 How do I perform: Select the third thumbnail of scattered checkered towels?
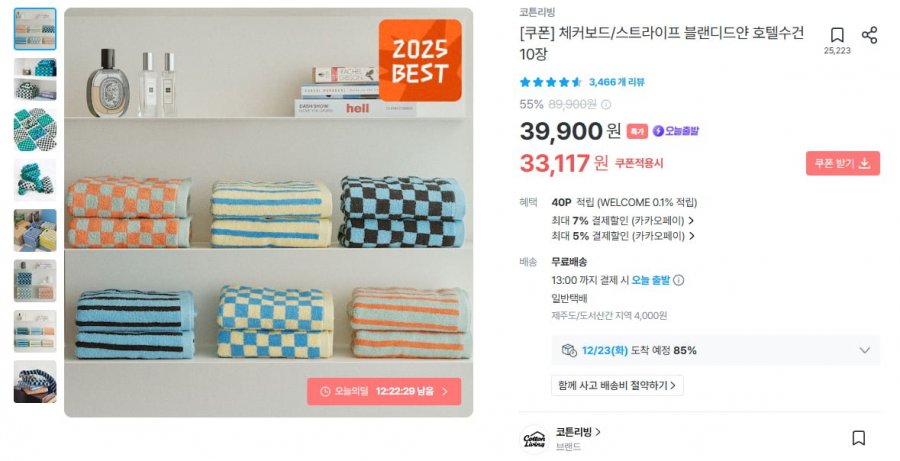point(35,130)
